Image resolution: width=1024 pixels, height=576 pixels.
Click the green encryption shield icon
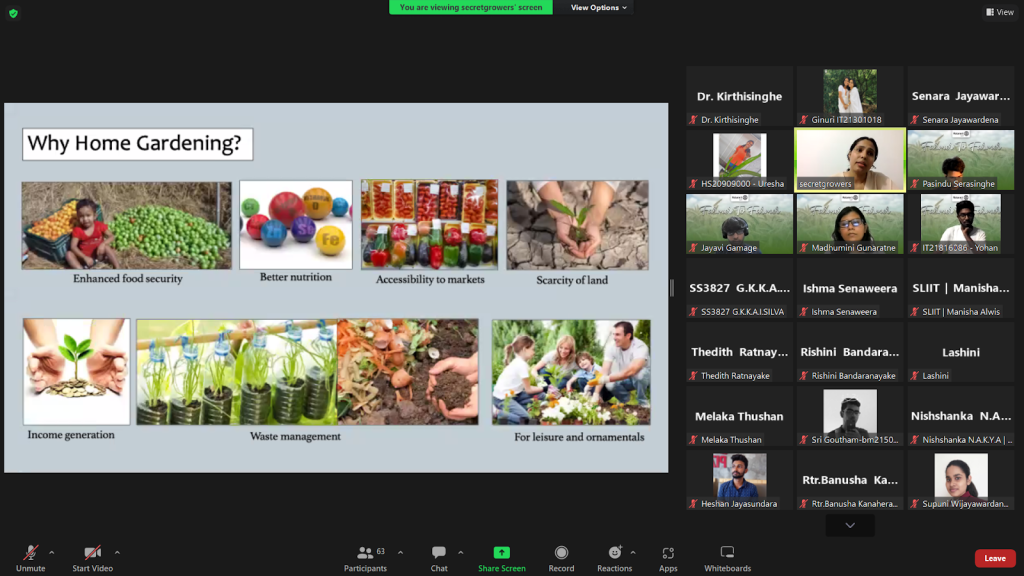pos(13,13)
